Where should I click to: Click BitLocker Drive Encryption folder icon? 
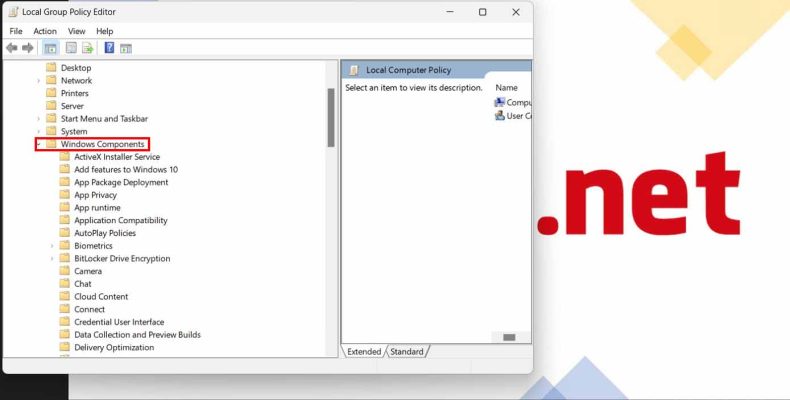click(x=64, y=258)
